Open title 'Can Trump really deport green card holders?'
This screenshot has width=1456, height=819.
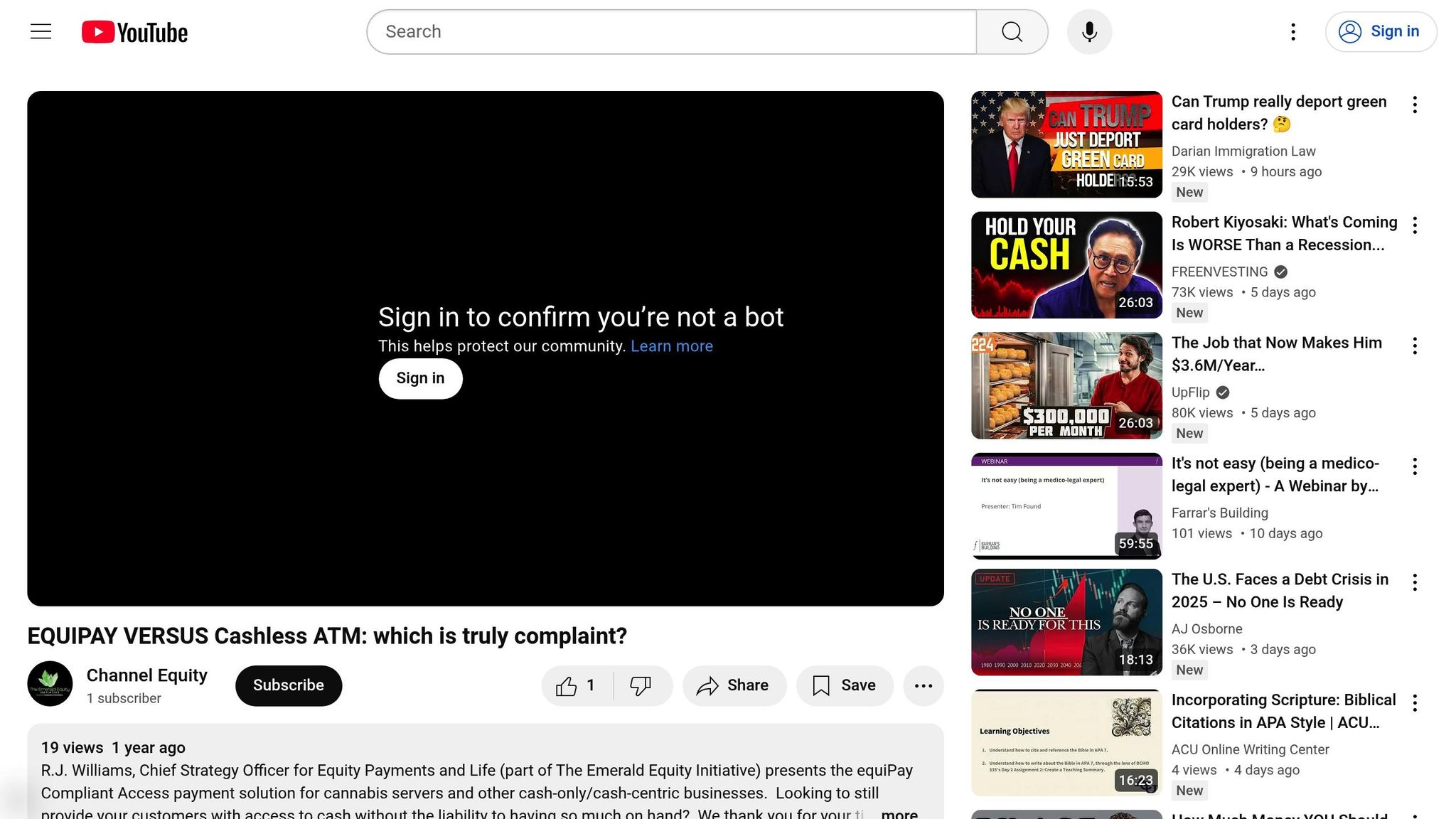[x=1279, y=113]
